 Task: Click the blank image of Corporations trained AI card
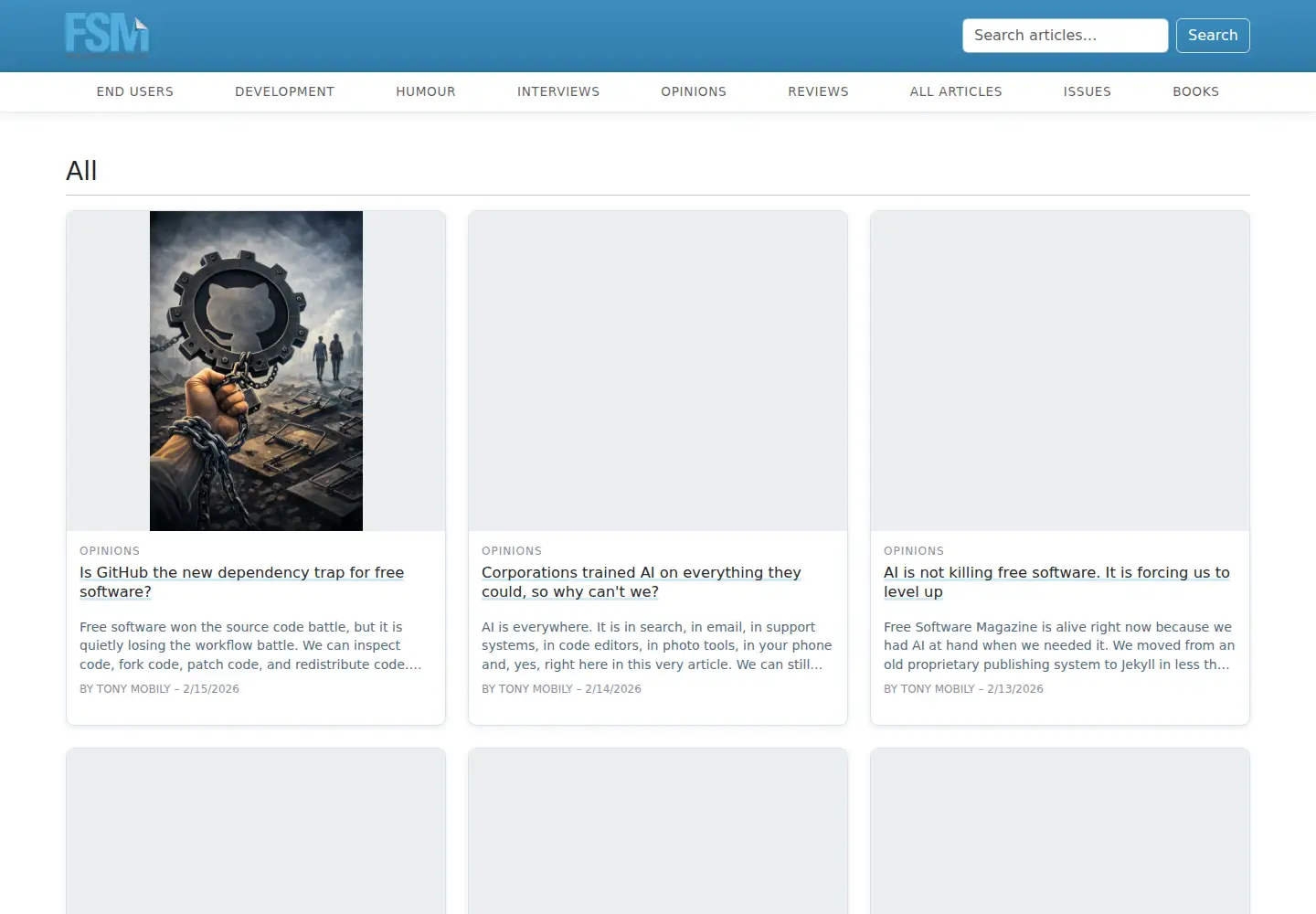tap(658, 371)
